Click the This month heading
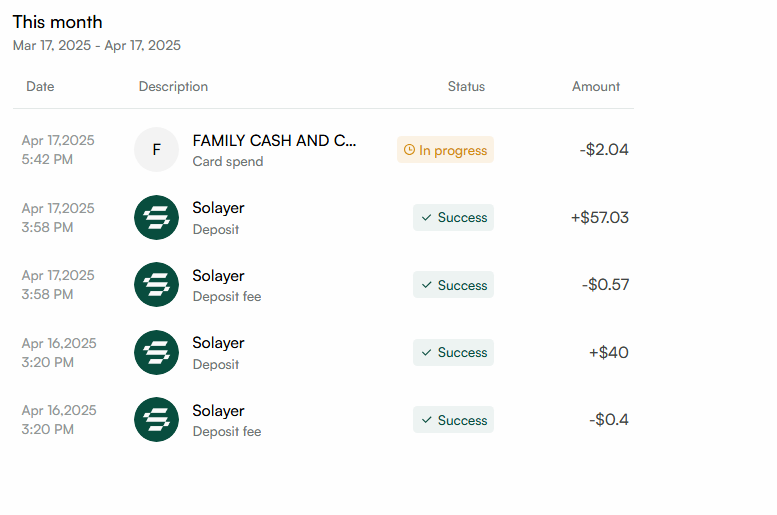The height and width of the screenshot is (515, 777). click(x=57, y=22)
